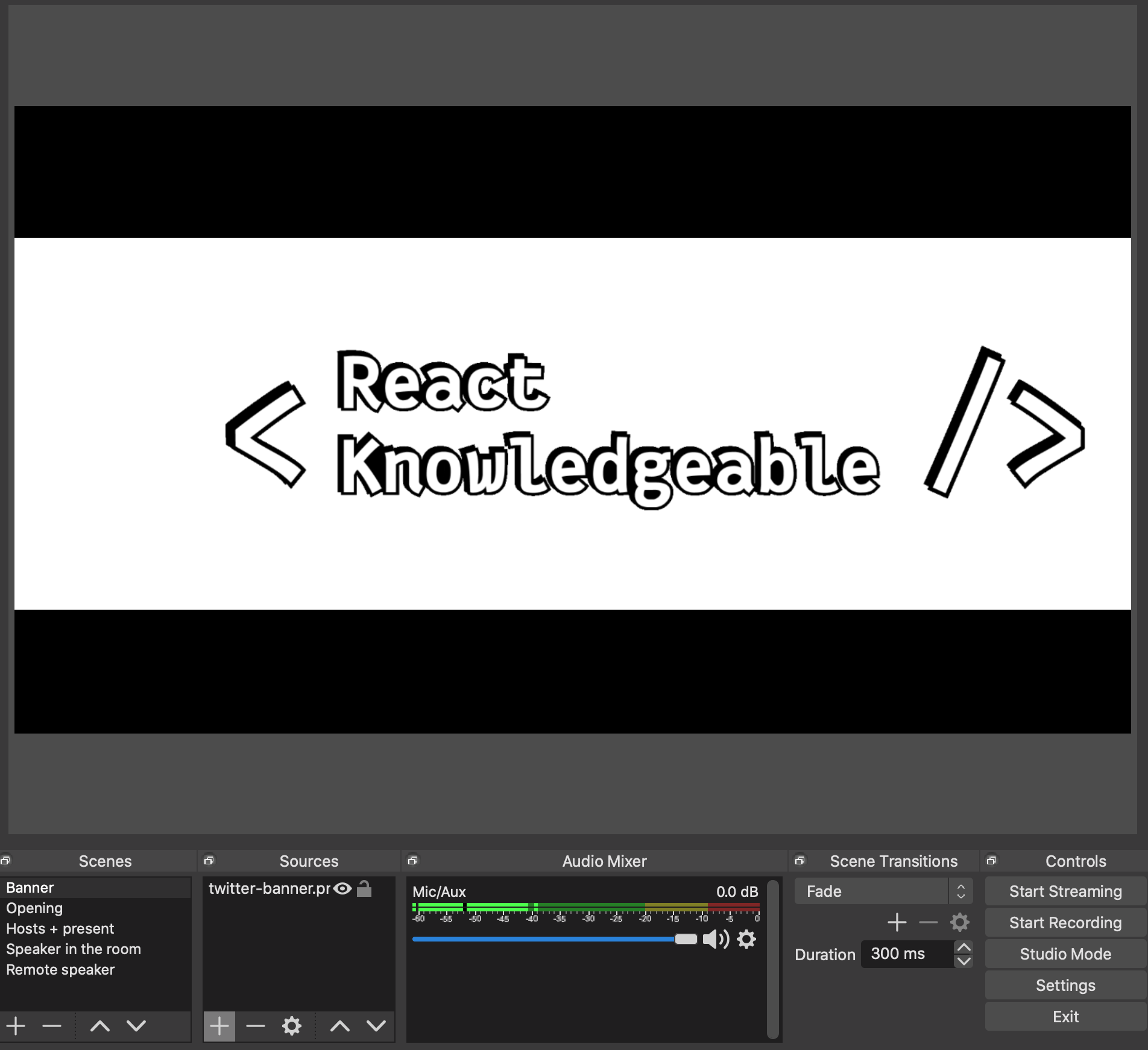Undock the Sources panel
The width and height of the screenshot is (1148, 1050).
point(209,860)
